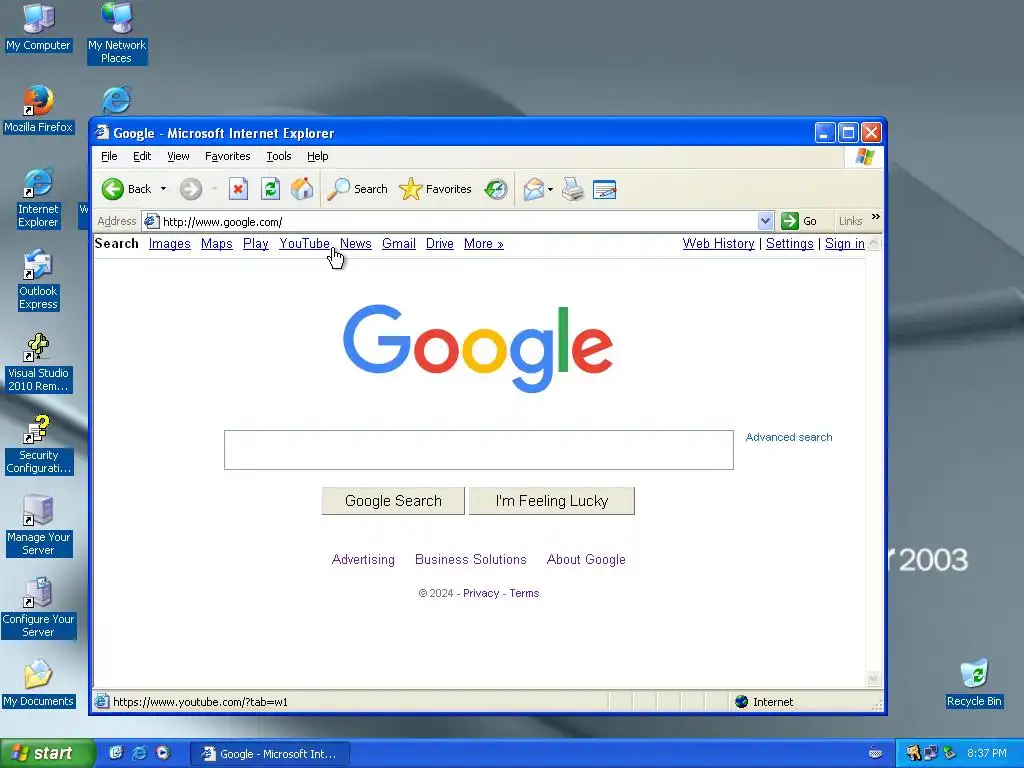Click the Google Search button
Image resolution: width=1024 pixels, height=768 pixels.
393,501
